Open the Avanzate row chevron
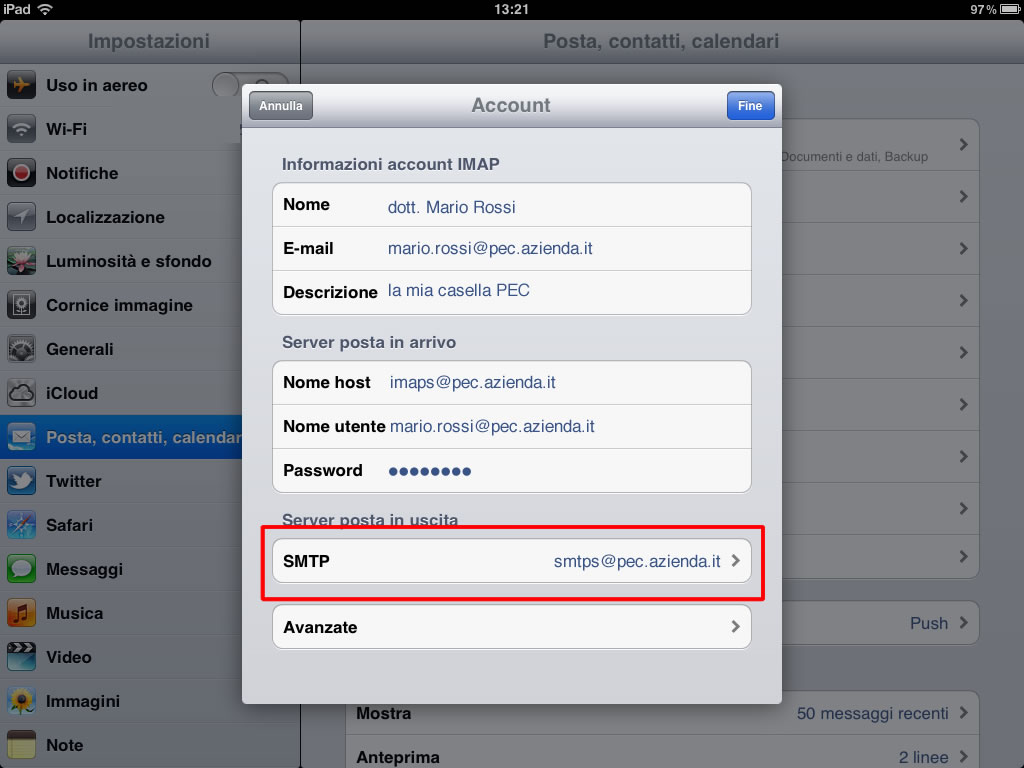 [x=735, y=627]
